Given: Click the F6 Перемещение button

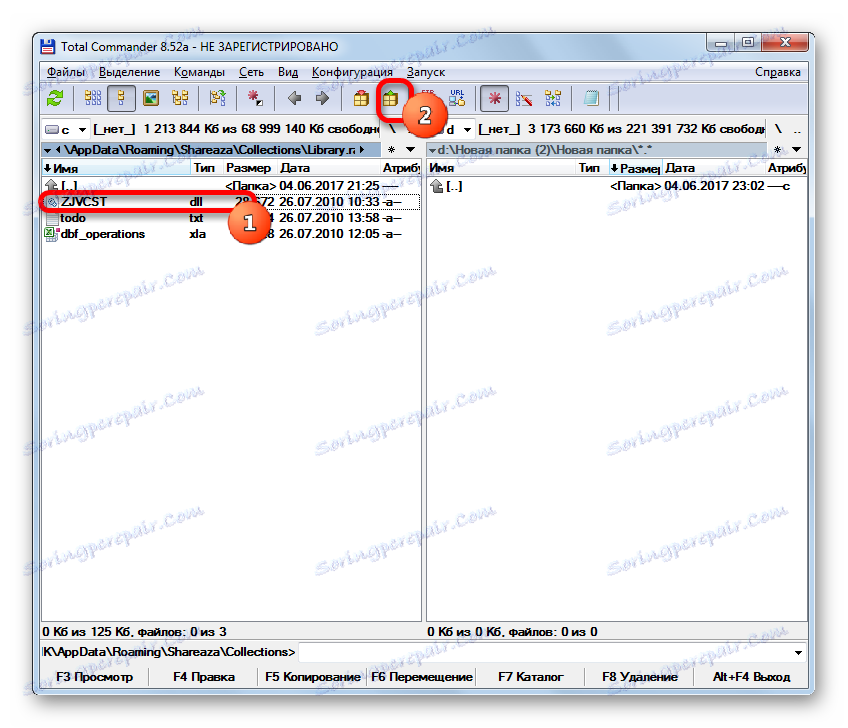Looking at the screenshot, I should (422, 677).
